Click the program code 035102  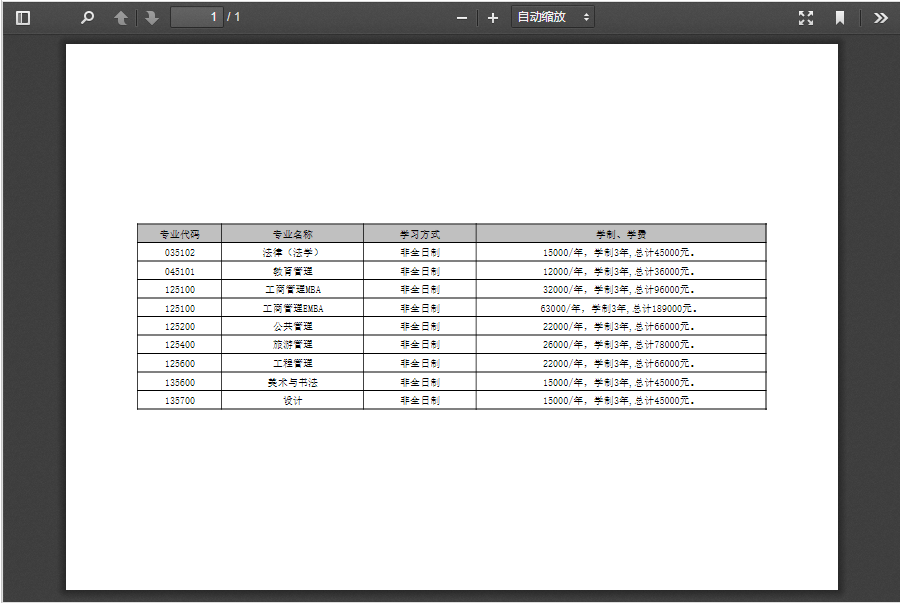point(180,253)
